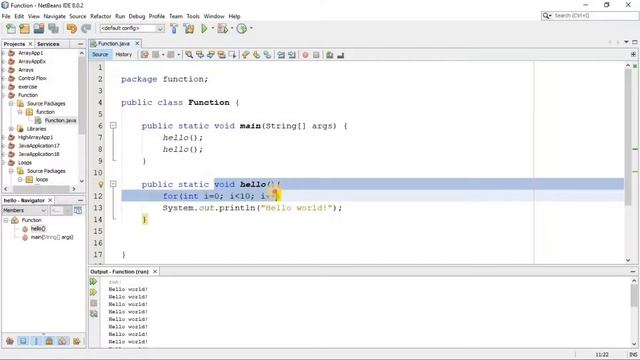Switch to the History view button

[x=123, y=54]
